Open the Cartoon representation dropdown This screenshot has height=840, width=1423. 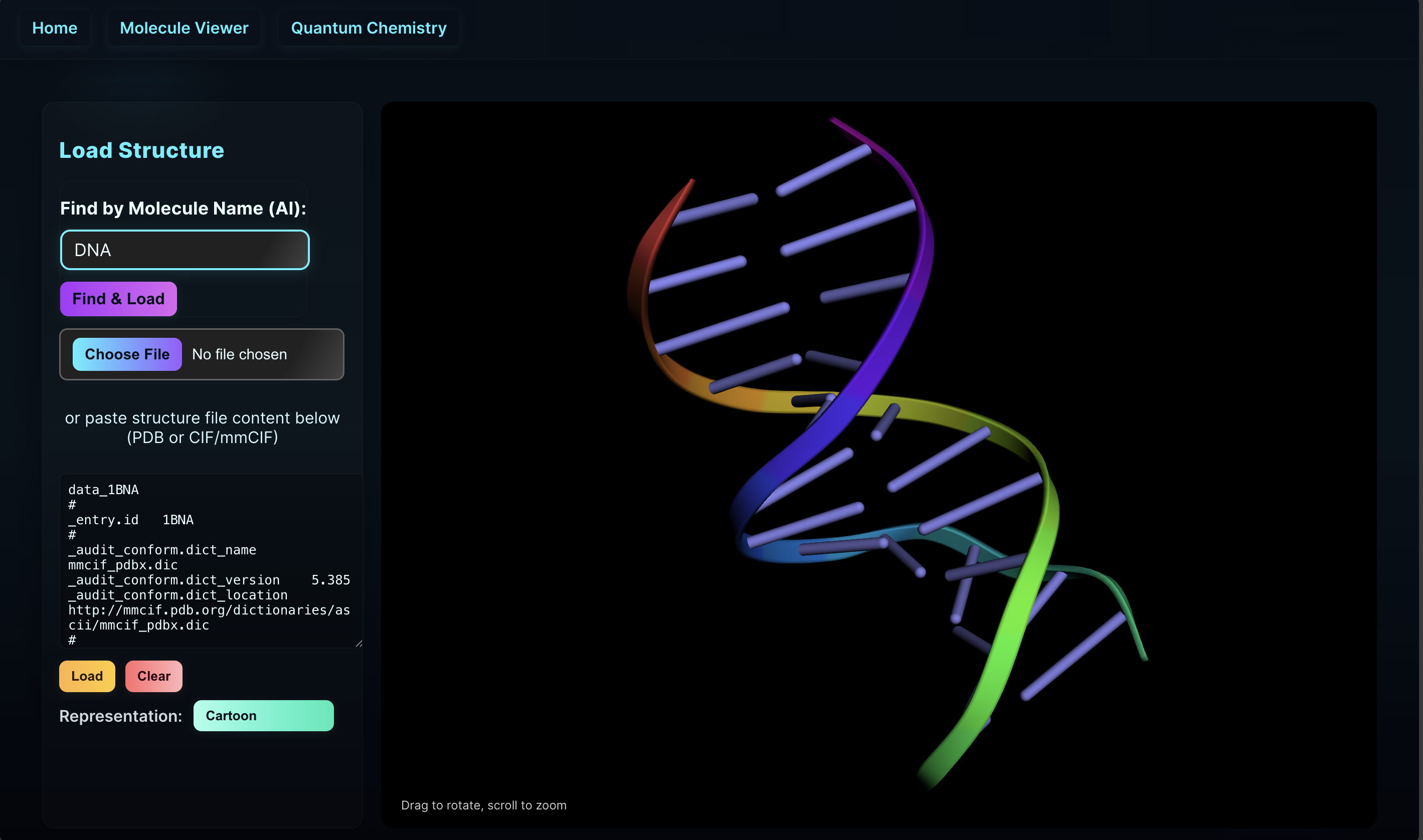[x=263, y=716]
